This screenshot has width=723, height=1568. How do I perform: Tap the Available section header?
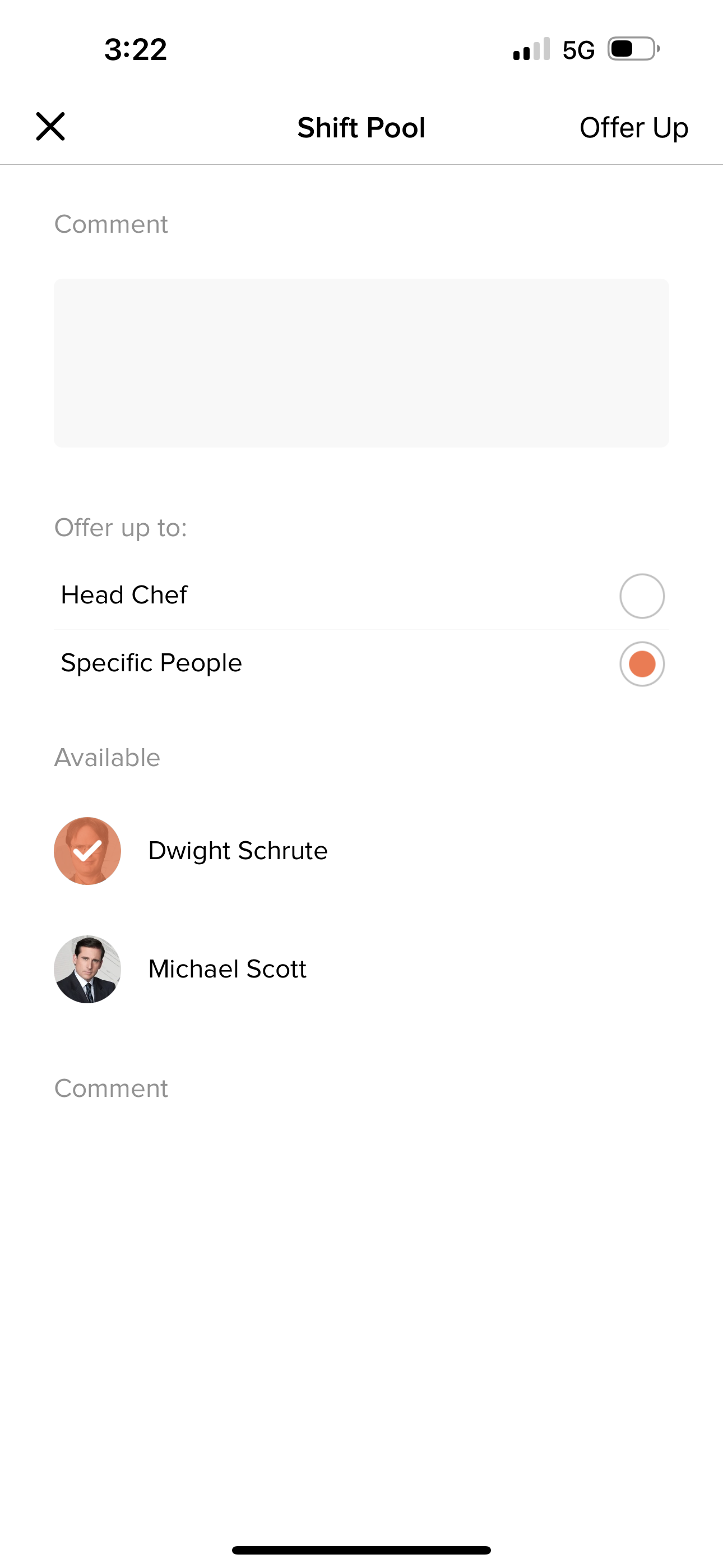[x=107, y=758]
